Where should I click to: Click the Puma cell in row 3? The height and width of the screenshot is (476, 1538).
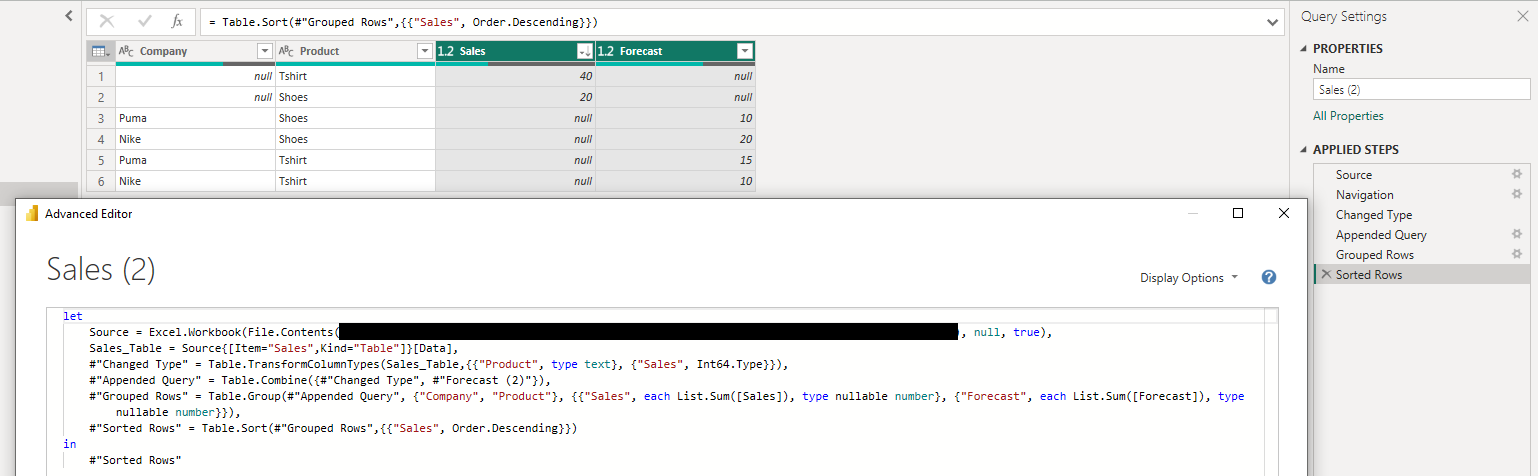(195, 118)
